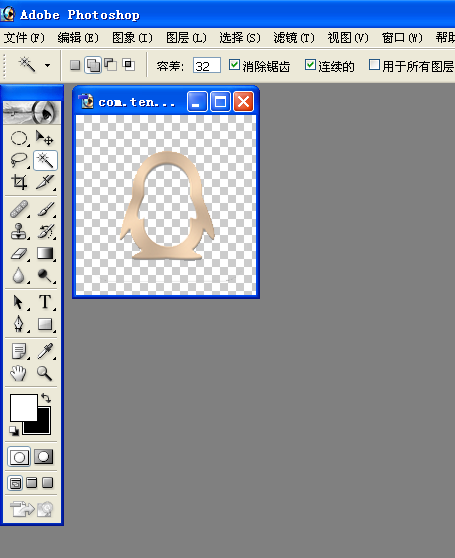Viewport: 455px width, 558px height.
Task: Open the tool preset picker arrow
Action: coord(47,65)
